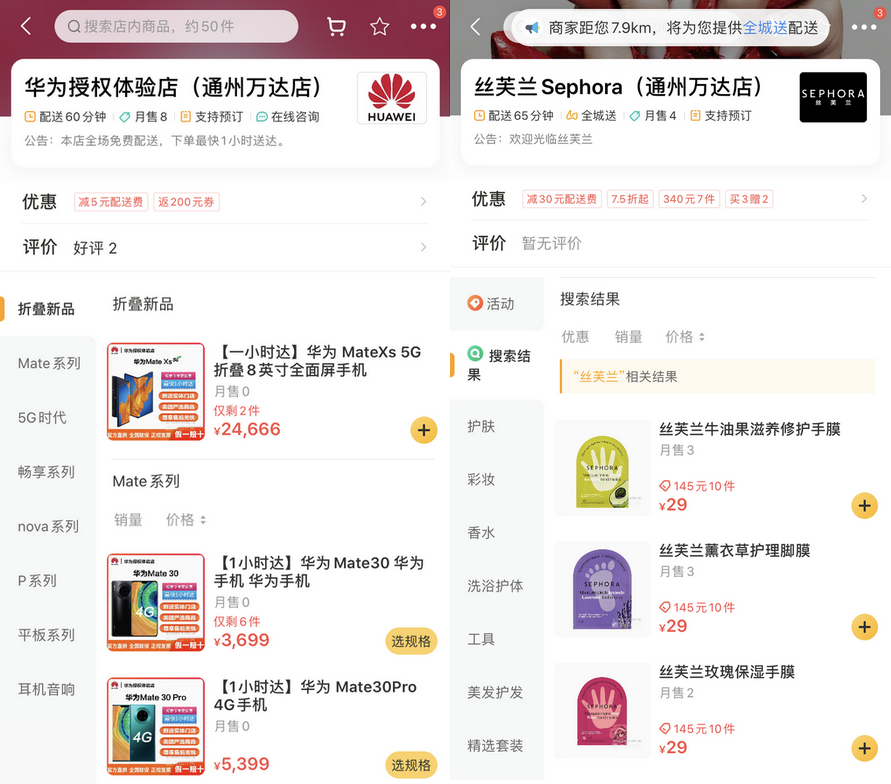Image resolution: width=891 pixels, height=784 pixels.
Task: Choose specs for Mate30Pro 4G via 选规格
Action: coord(411,765)
